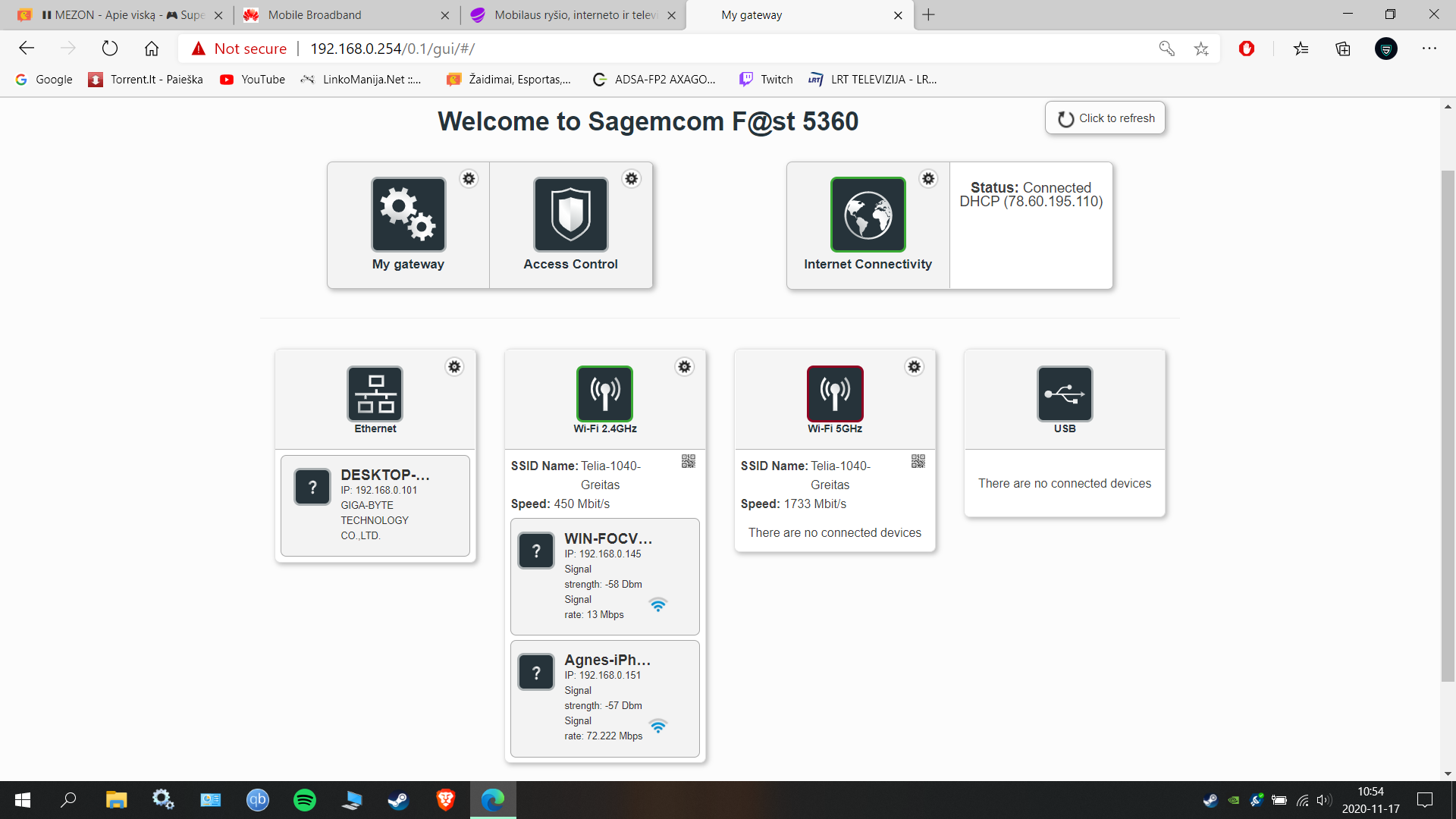Screen dimensions: 1456x819
Task: Open Brave browser from the taskbar
Action: [445, 800]
